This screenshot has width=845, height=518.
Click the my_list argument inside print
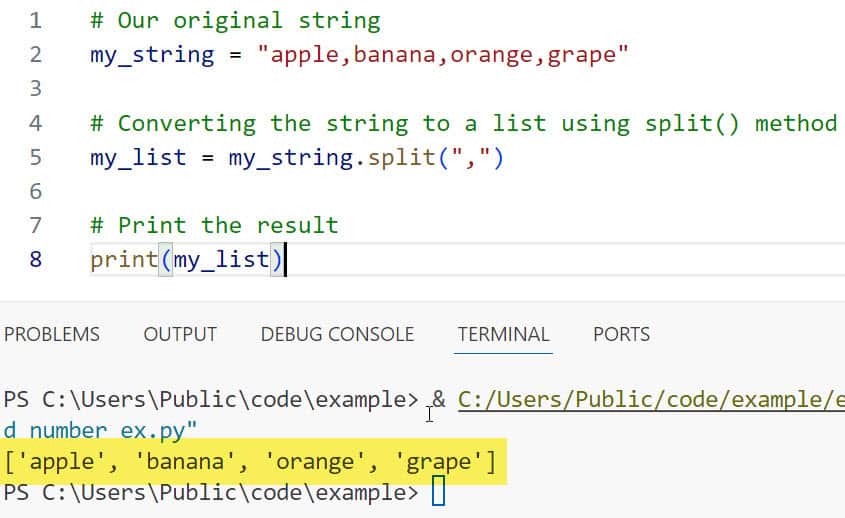click(x=221, y=260)
